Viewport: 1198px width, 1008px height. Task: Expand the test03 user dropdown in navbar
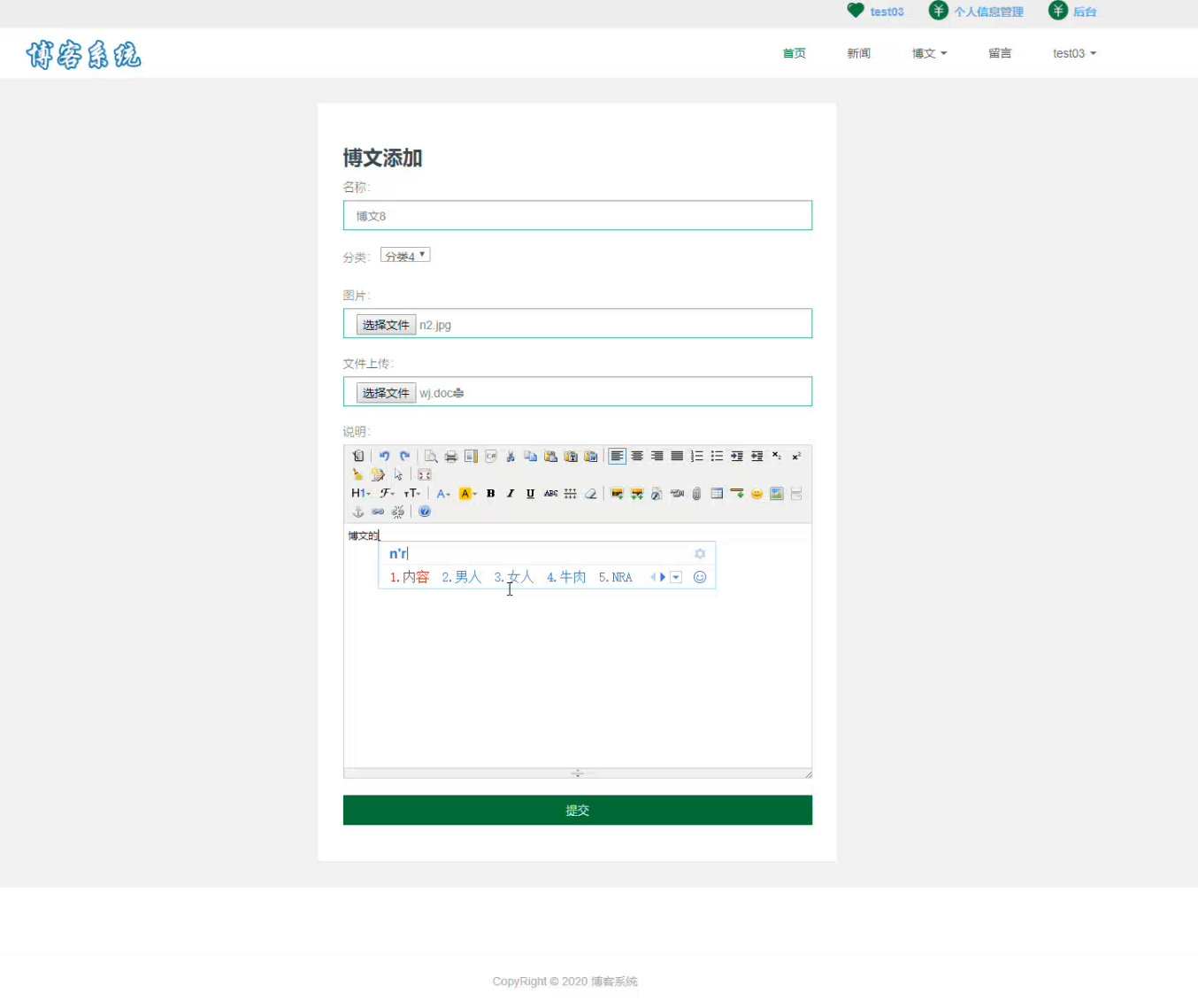click(1074, 53)
